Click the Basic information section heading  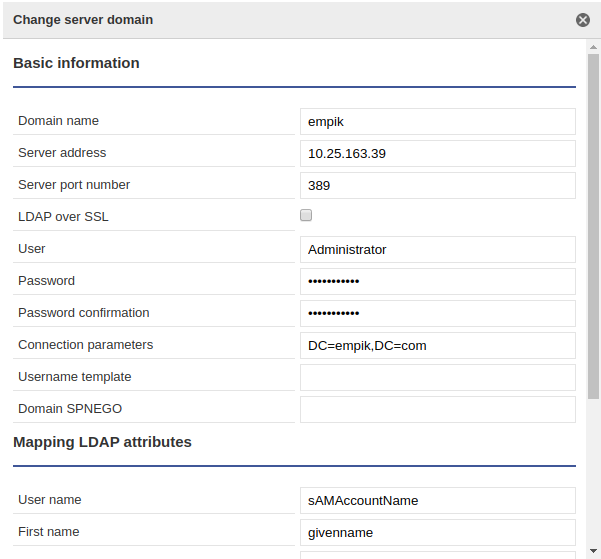(76, 63)
